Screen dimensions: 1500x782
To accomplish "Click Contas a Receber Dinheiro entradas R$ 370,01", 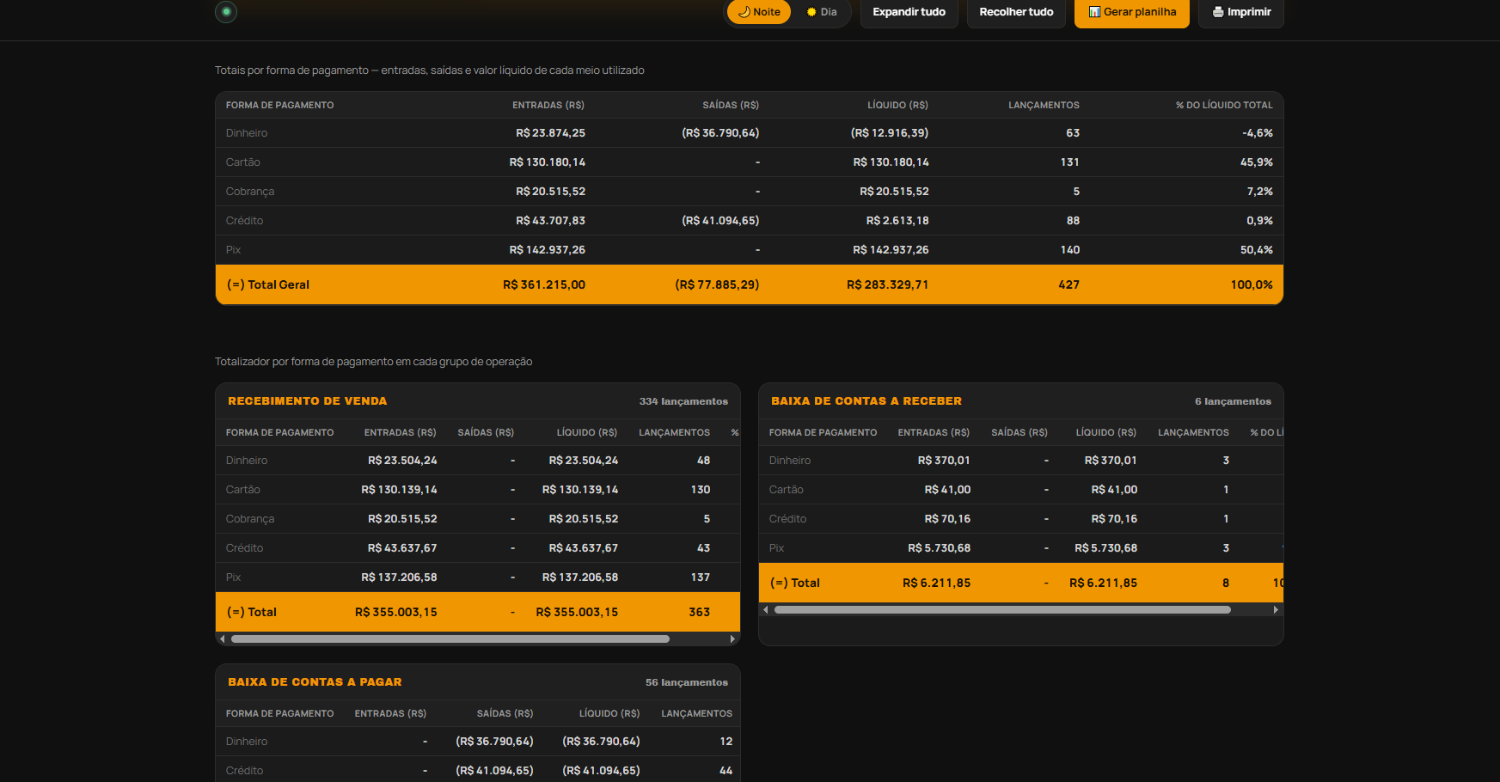I will click(x=944, y=460).
